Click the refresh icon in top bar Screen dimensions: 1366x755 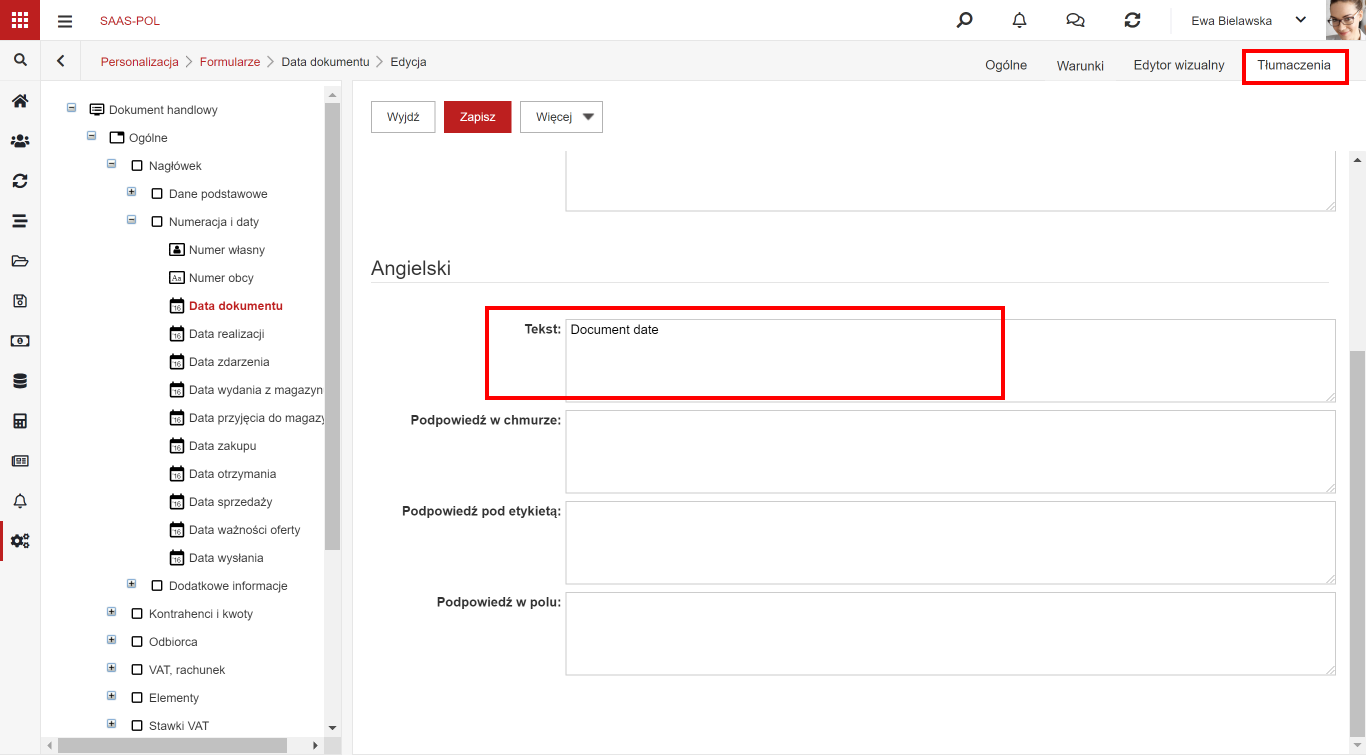[1132, 20]
